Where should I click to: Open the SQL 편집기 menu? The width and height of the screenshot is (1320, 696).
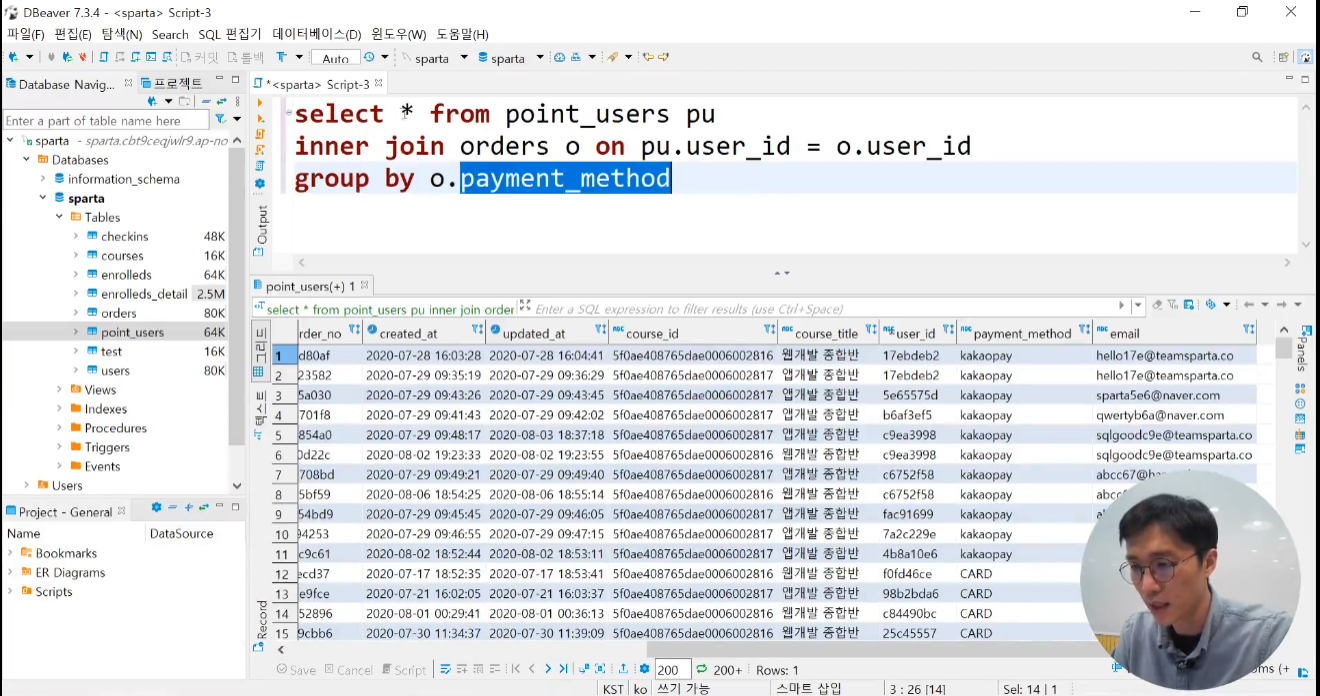[x=229, y=34]
